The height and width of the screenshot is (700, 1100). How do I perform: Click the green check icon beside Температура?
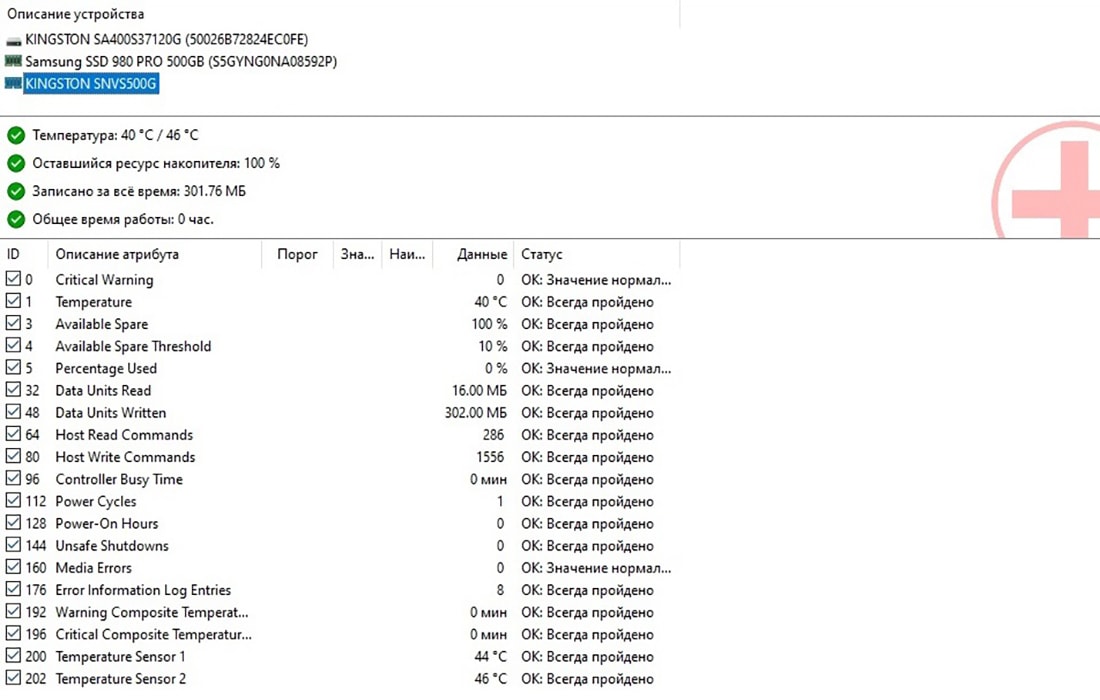point(15,135)
